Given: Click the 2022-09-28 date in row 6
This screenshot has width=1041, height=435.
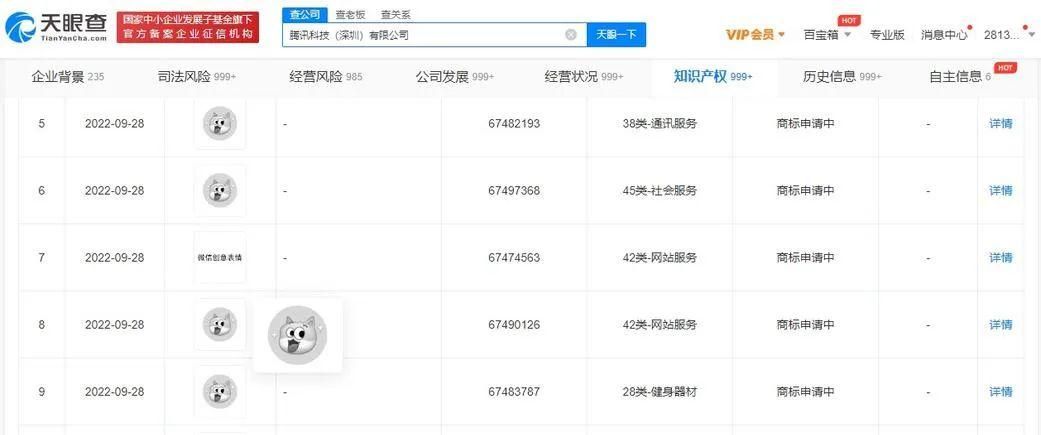Looking at the screenshot, I should [114, 191].
